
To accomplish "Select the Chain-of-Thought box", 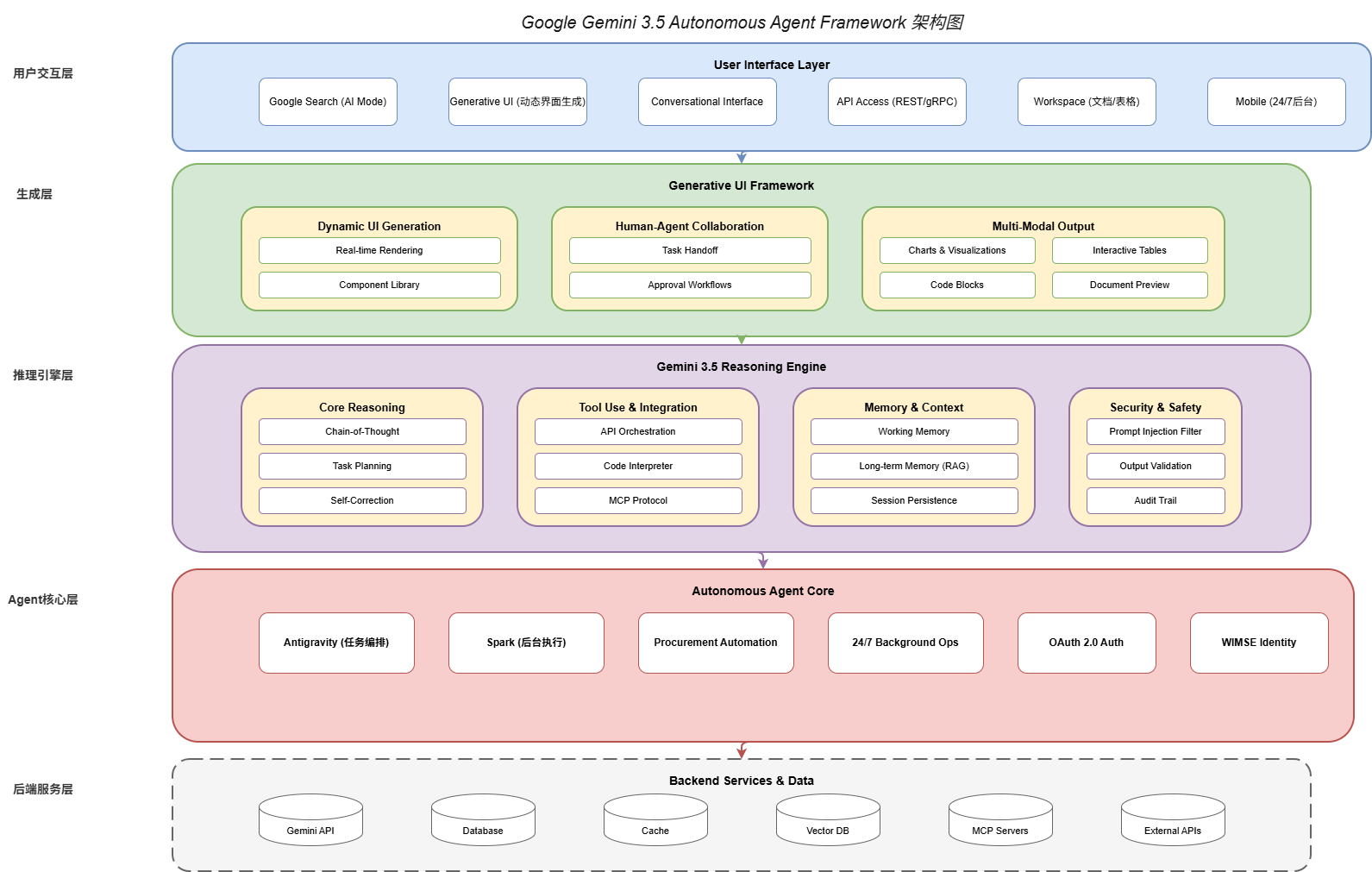I will point(362,431).
